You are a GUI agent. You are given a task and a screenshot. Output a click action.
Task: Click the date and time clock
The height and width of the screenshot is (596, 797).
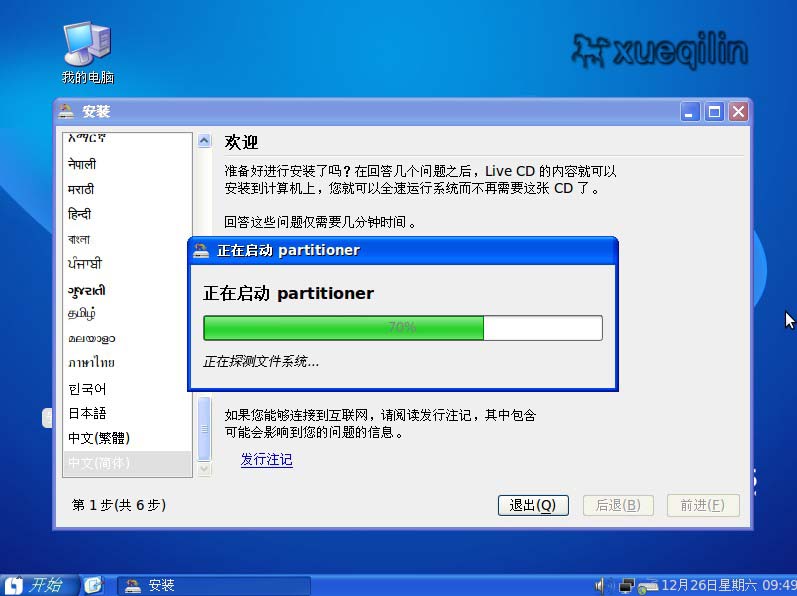click(x=729, y=585)
